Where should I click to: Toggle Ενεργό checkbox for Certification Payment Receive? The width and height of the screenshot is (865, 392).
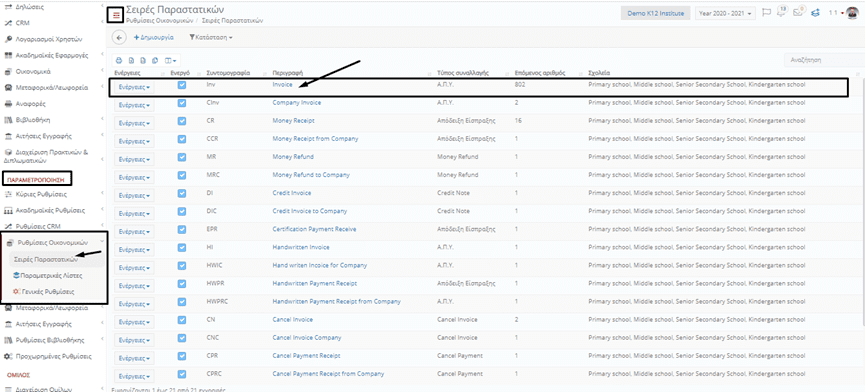(182, 230)
